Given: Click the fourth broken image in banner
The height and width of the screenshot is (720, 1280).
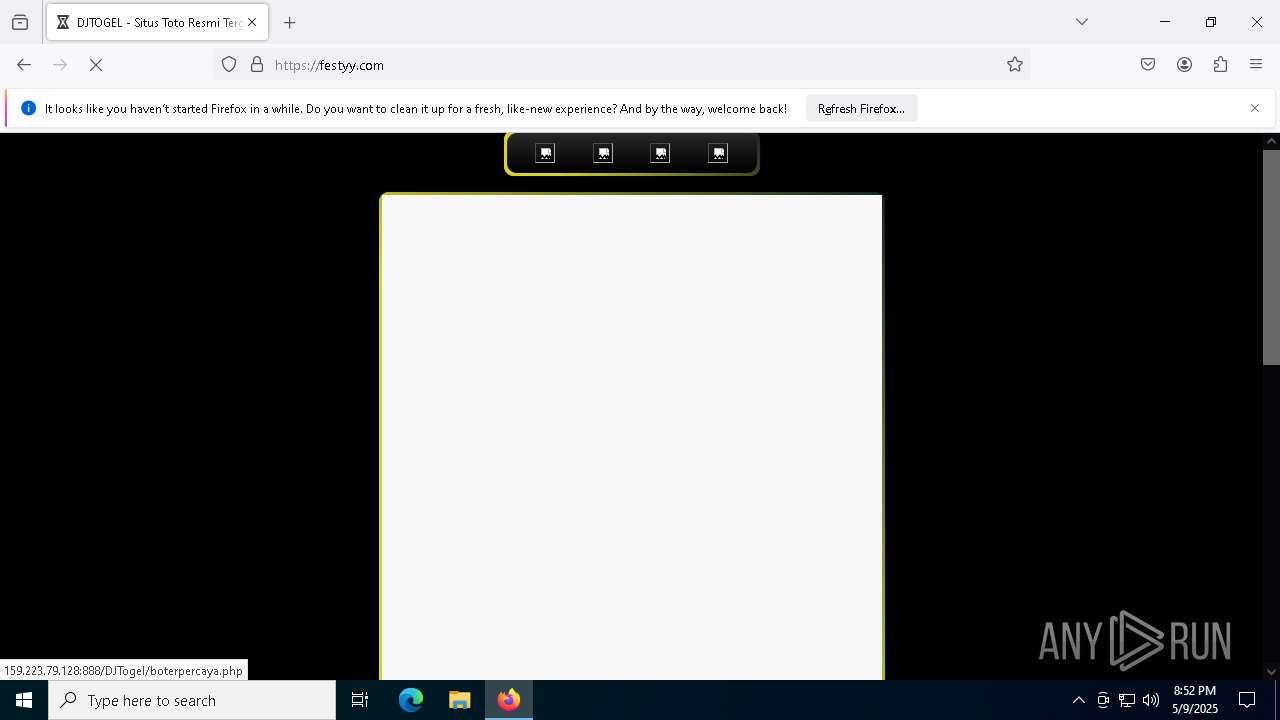Looking at the screenshot, I should click(x=718, y=153).
